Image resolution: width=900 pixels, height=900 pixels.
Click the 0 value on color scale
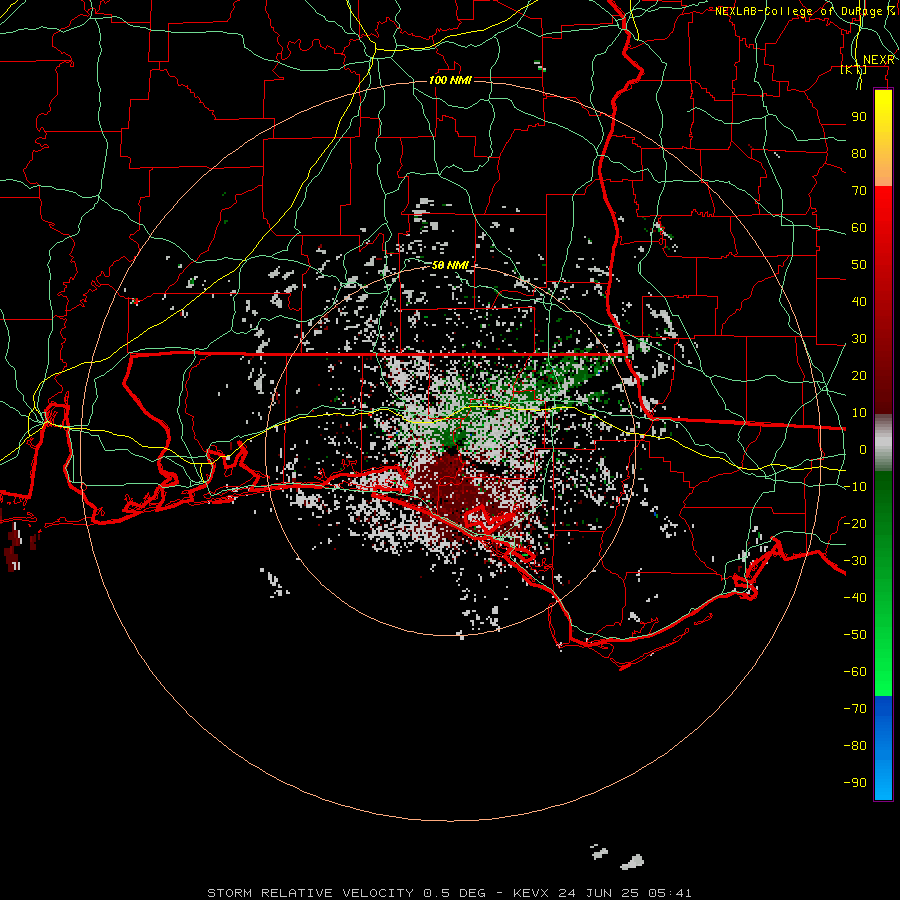tap(863, 449)
